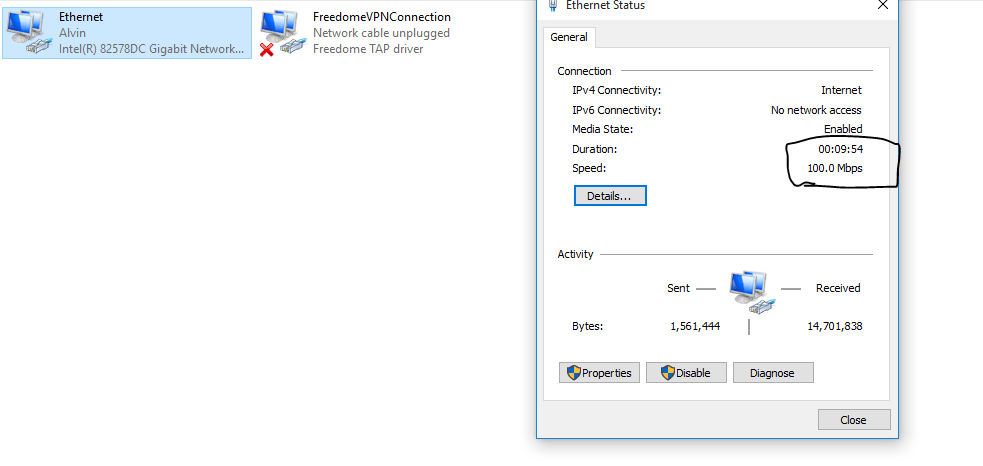Click the IPv6 "No network access" value
This screenshot has width=983, height=466.
pos(816,110)
